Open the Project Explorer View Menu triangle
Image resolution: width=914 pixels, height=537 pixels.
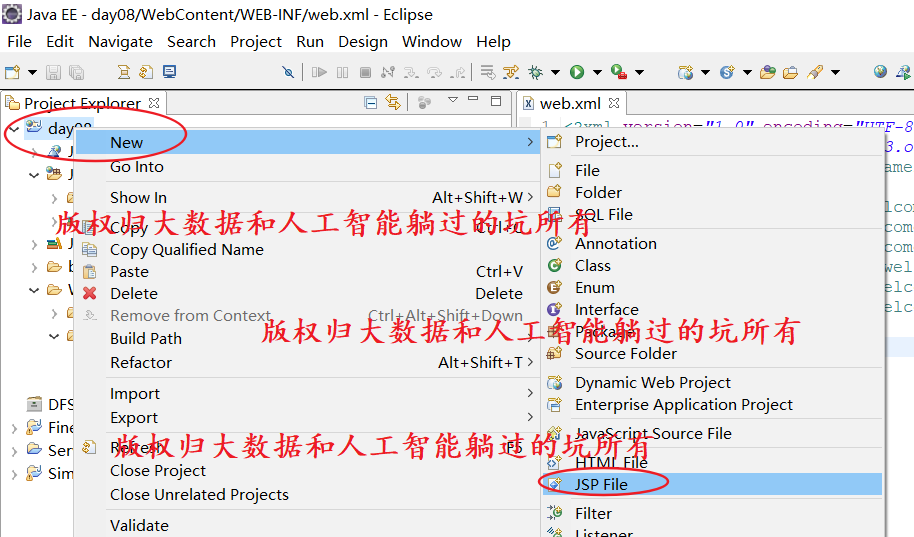click(x=453, y=100)
